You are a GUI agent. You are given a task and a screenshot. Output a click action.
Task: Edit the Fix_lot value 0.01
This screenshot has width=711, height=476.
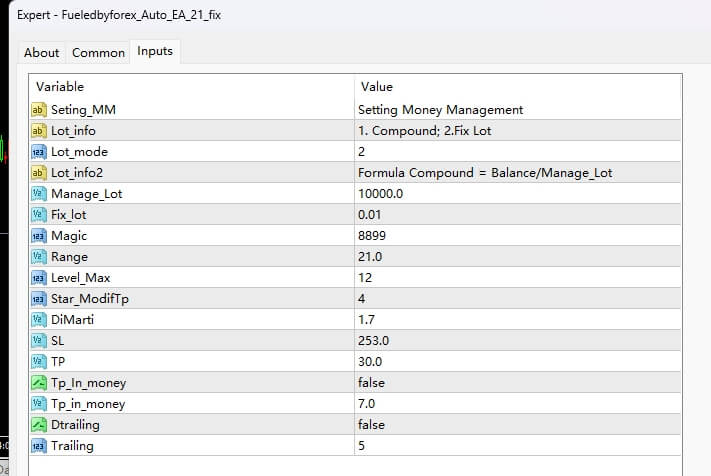click(372, 215)
